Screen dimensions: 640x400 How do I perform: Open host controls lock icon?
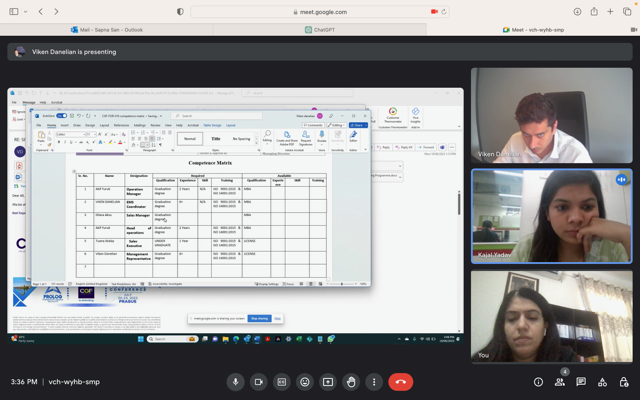coord(623,382)
